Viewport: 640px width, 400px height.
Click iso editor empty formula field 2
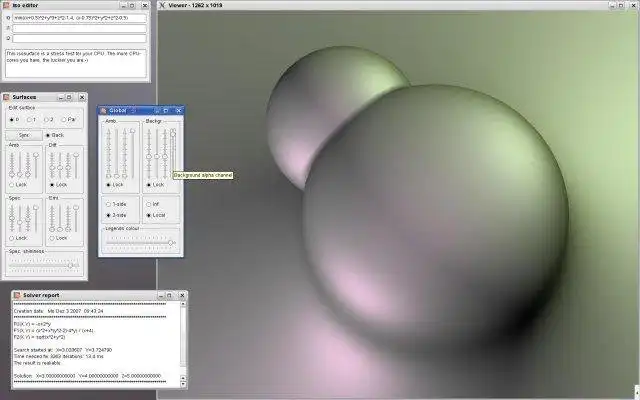(x=79, y=38)
